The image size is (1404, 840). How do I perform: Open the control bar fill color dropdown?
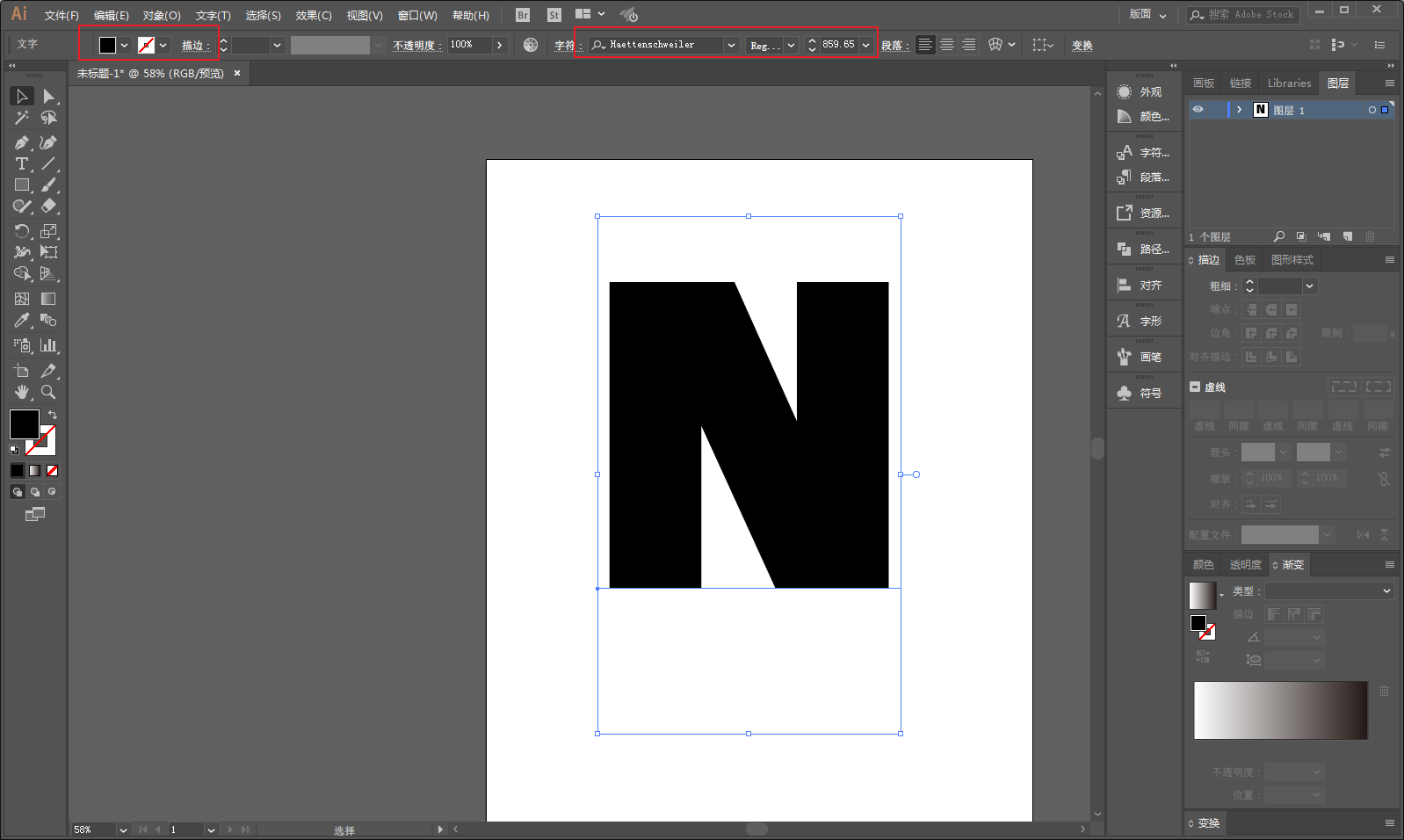pyautogui.click(x=124, y=45)
